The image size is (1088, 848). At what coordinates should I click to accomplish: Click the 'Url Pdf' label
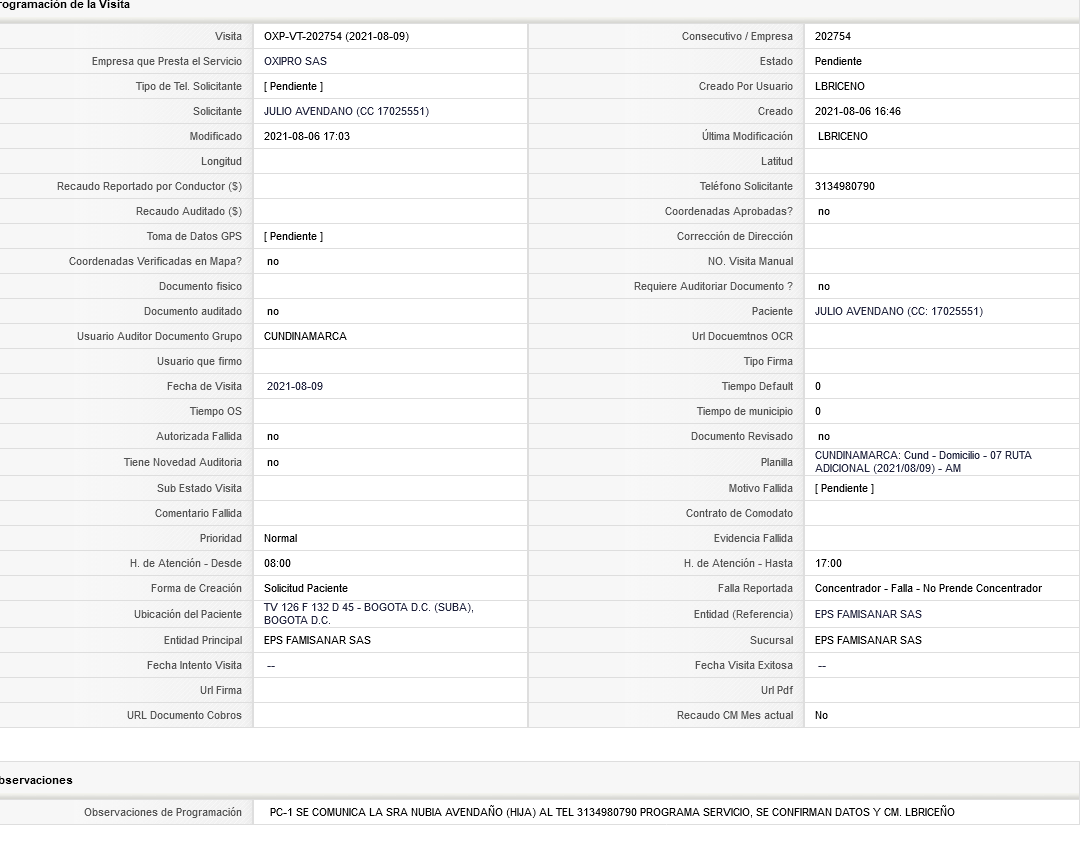point(776,690)
